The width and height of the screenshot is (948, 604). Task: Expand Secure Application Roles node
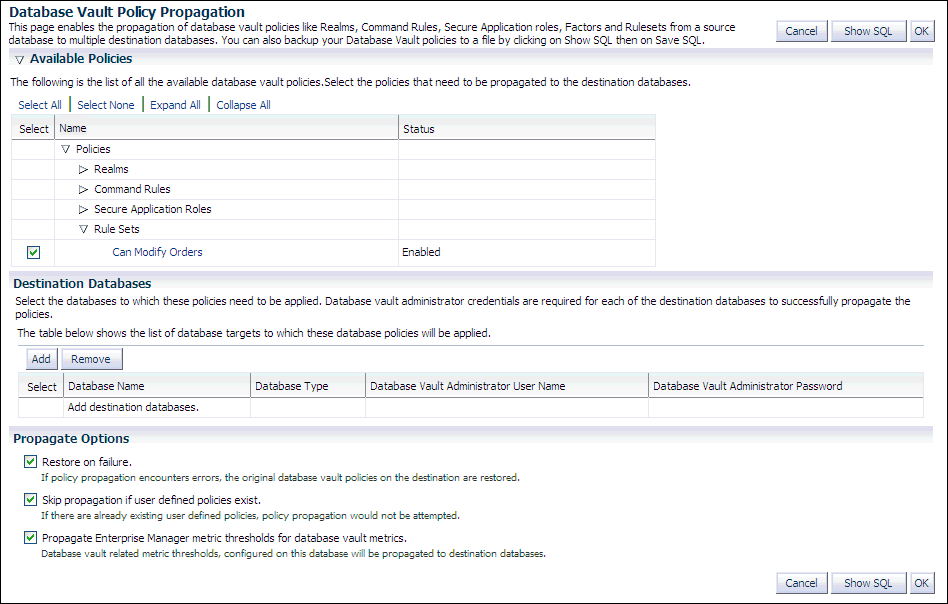[x=84, y=210]
